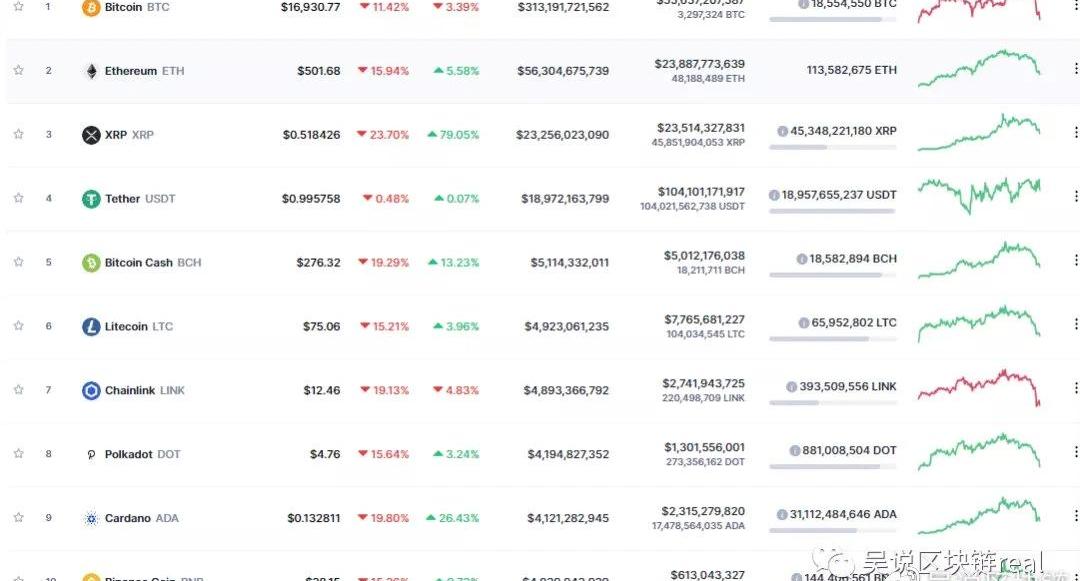Toggle watchlist star for Ethereum

point(19,70)
